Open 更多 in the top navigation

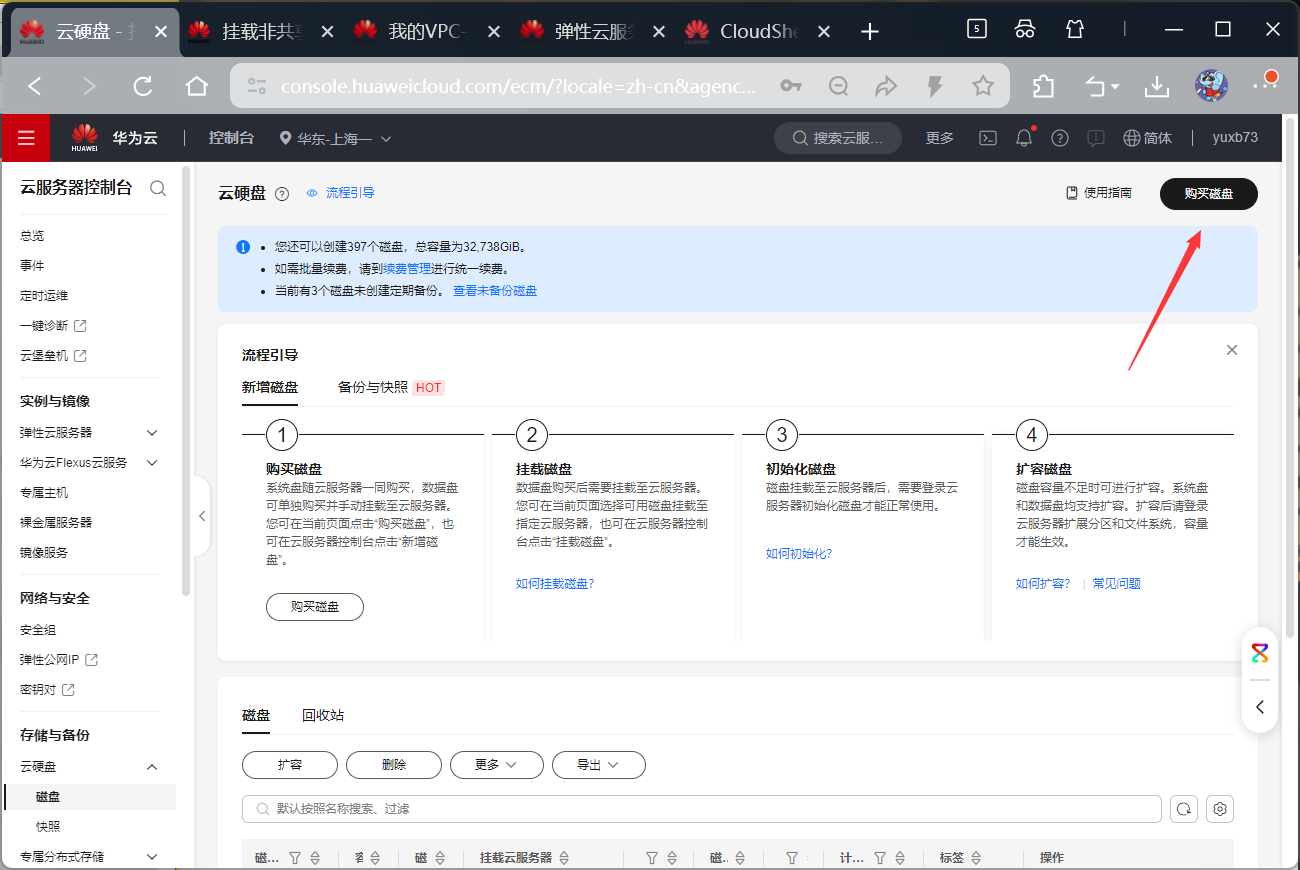[x=940, y=138]
